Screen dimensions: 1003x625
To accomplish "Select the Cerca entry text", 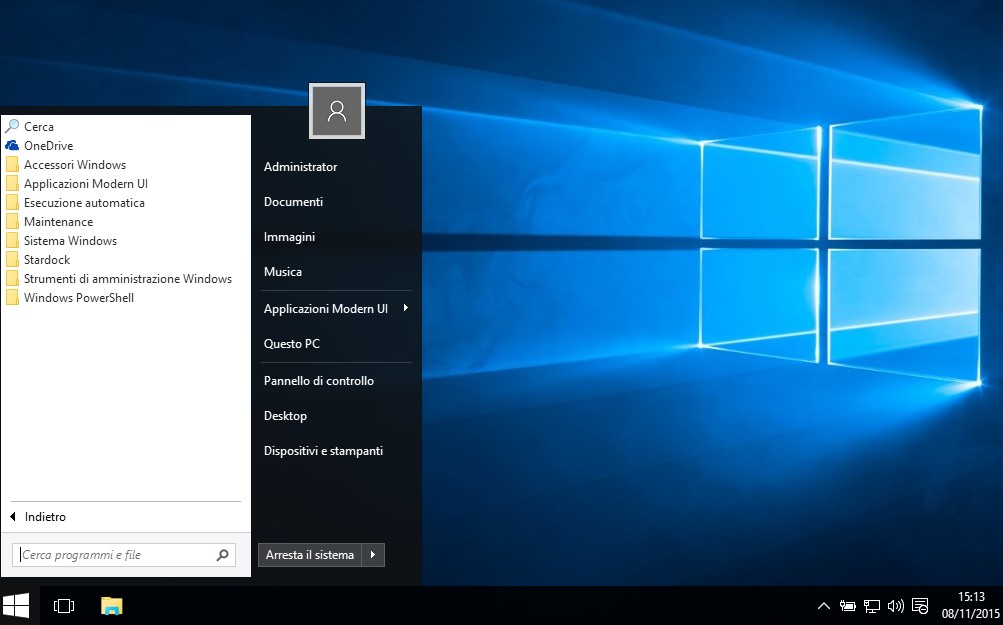I will pos(39,127).
